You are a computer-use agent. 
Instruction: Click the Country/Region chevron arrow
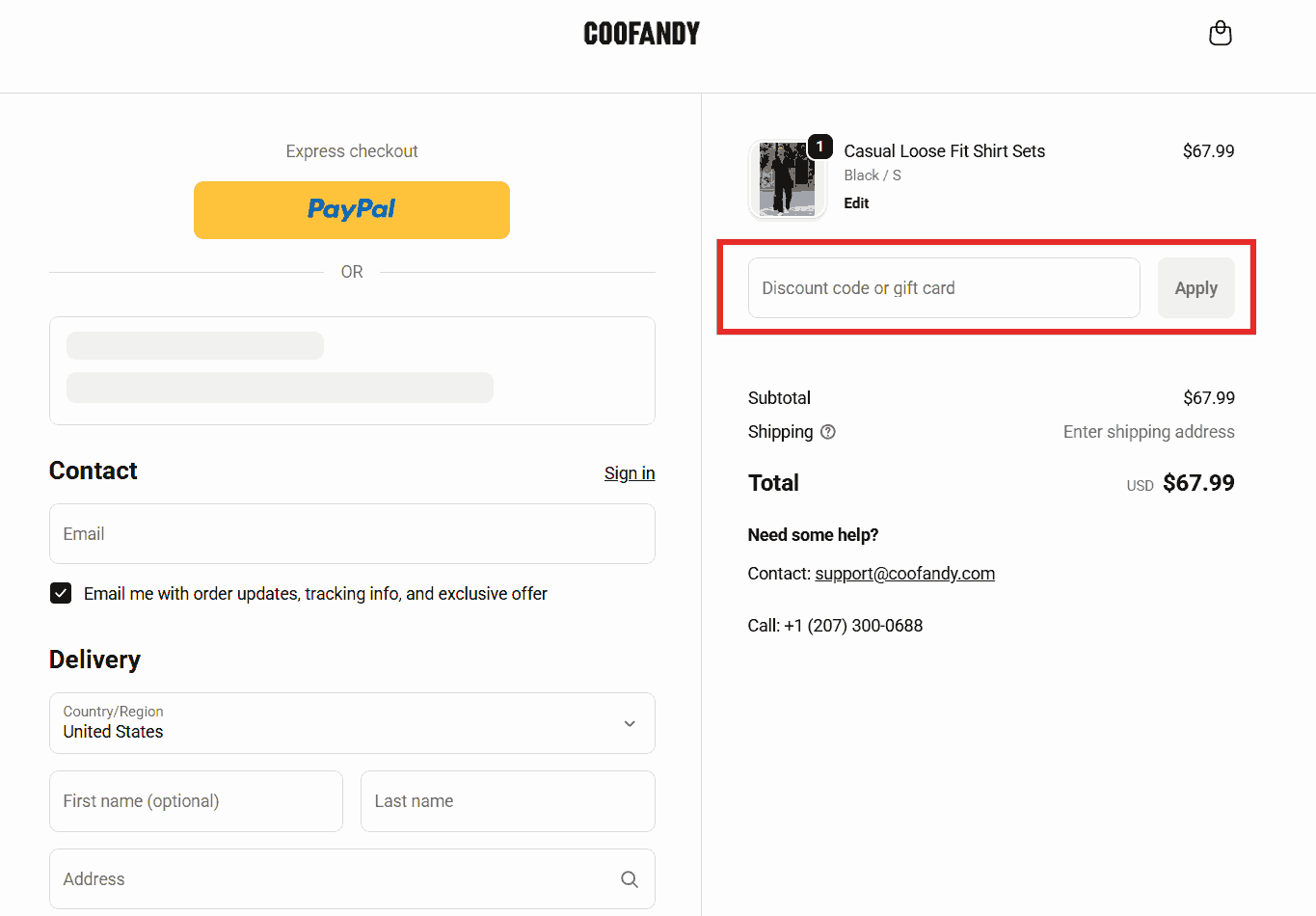pos(630,723)
